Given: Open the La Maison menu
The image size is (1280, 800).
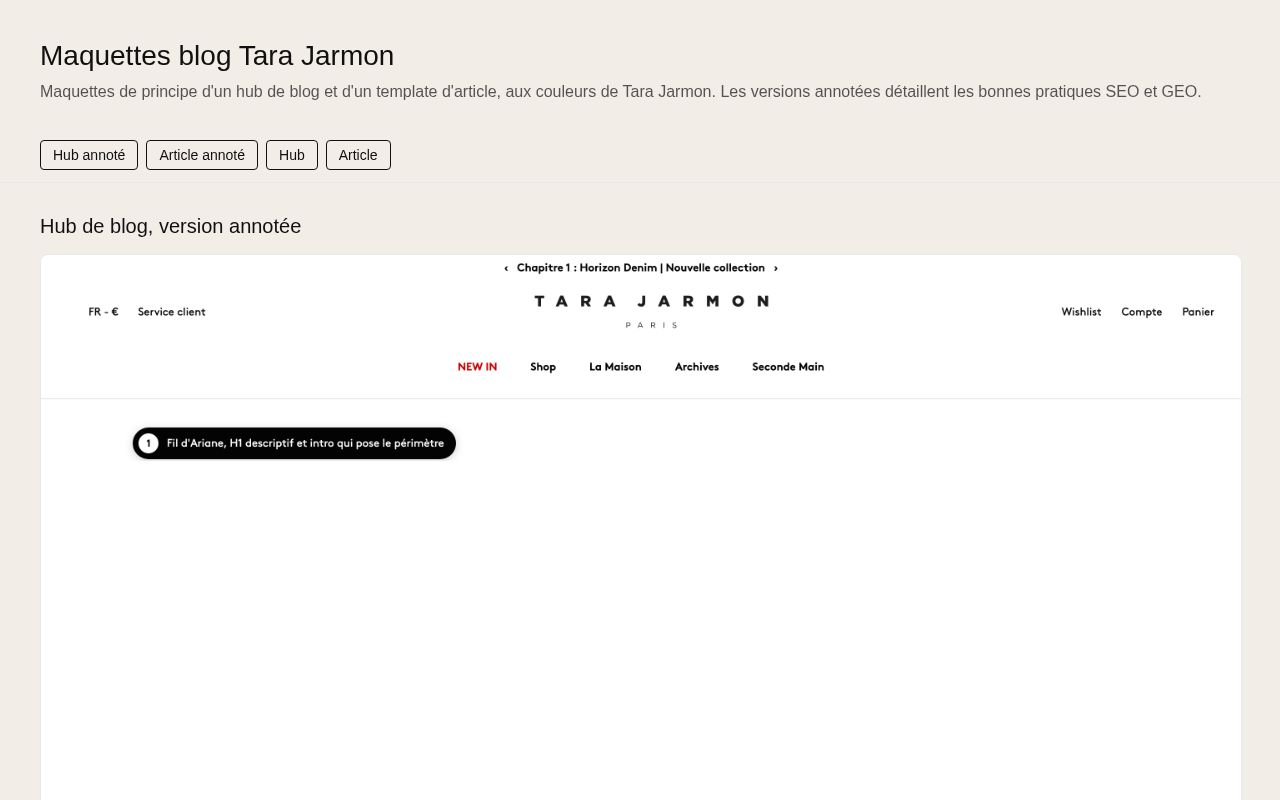Looking at the screenshot, I should tap(615, 367).
